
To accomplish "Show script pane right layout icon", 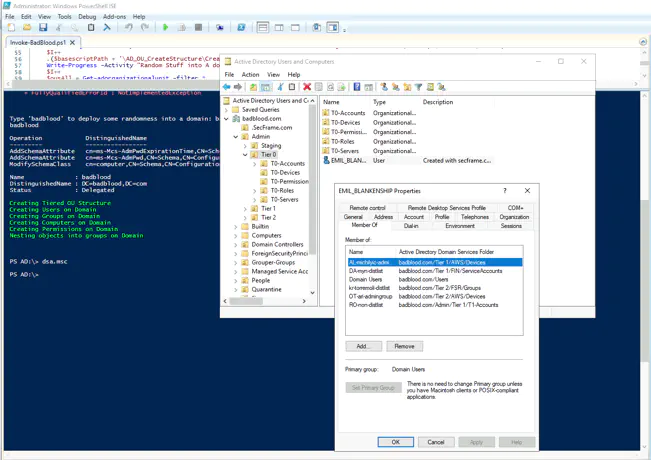I will point(279,27).
